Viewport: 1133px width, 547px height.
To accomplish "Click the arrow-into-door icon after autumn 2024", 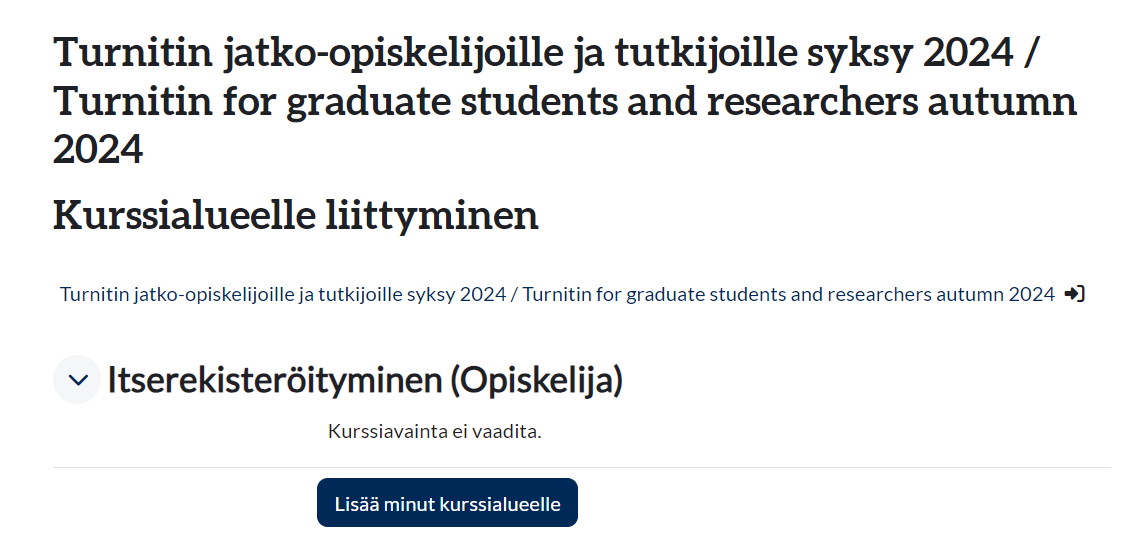I will coord(1075,294).
